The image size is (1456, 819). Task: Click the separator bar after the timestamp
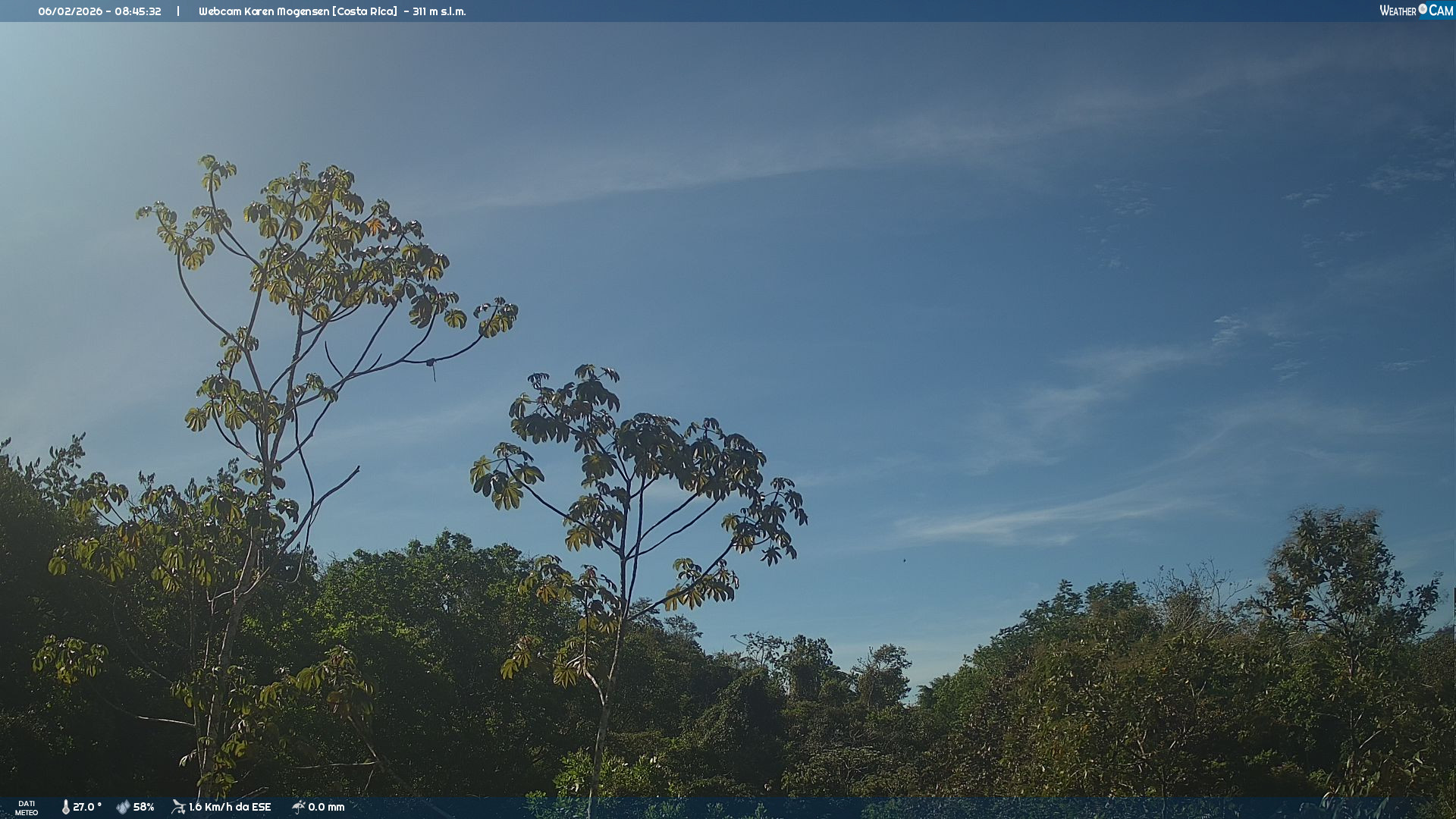[178, 11]
